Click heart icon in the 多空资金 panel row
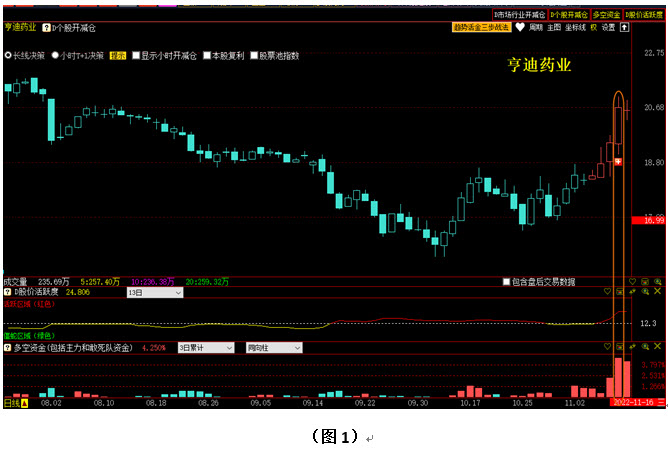 pyautogui.click(x=607, y=346)
